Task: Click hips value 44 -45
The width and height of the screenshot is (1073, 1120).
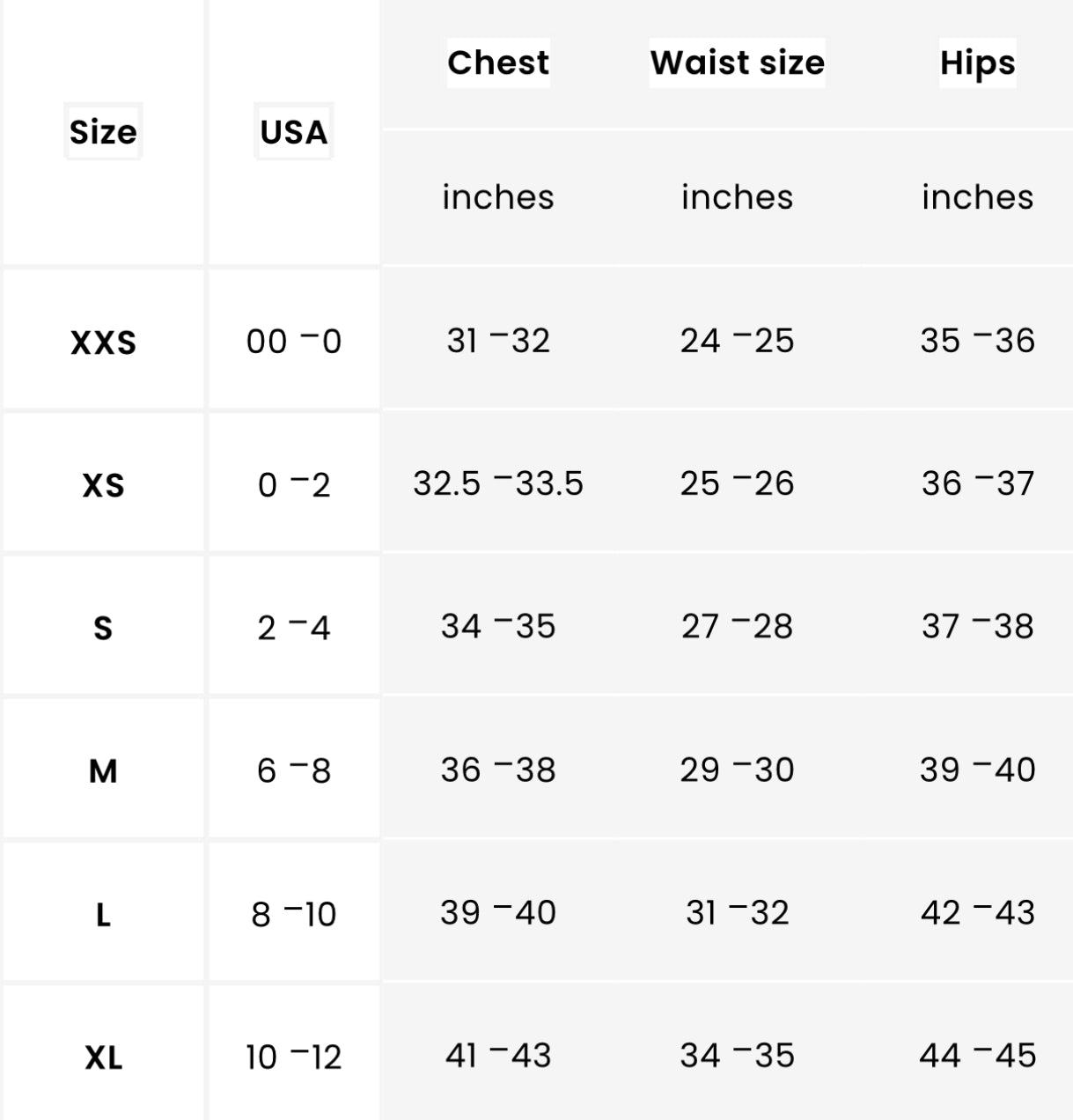Action: (977, 1055)
